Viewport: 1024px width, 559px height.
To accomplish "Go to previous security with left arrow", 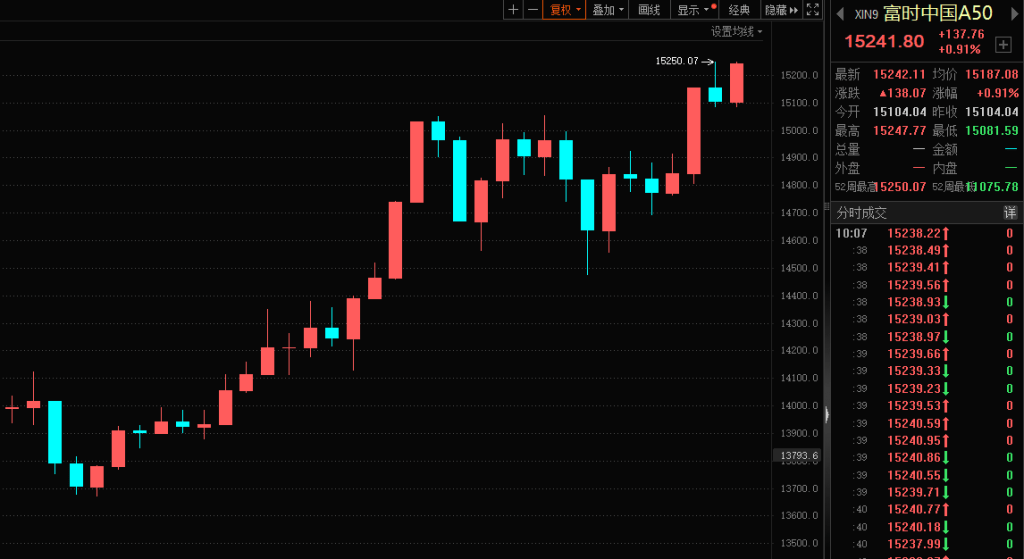I will coord(840,14).
